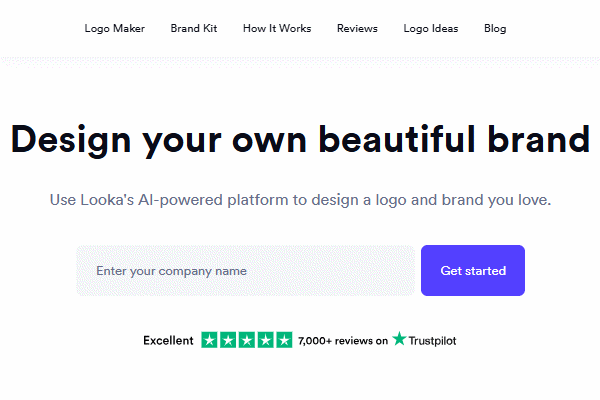Open How It Works in navigation
The image size is (600, 400).
(x=277, y=28)
